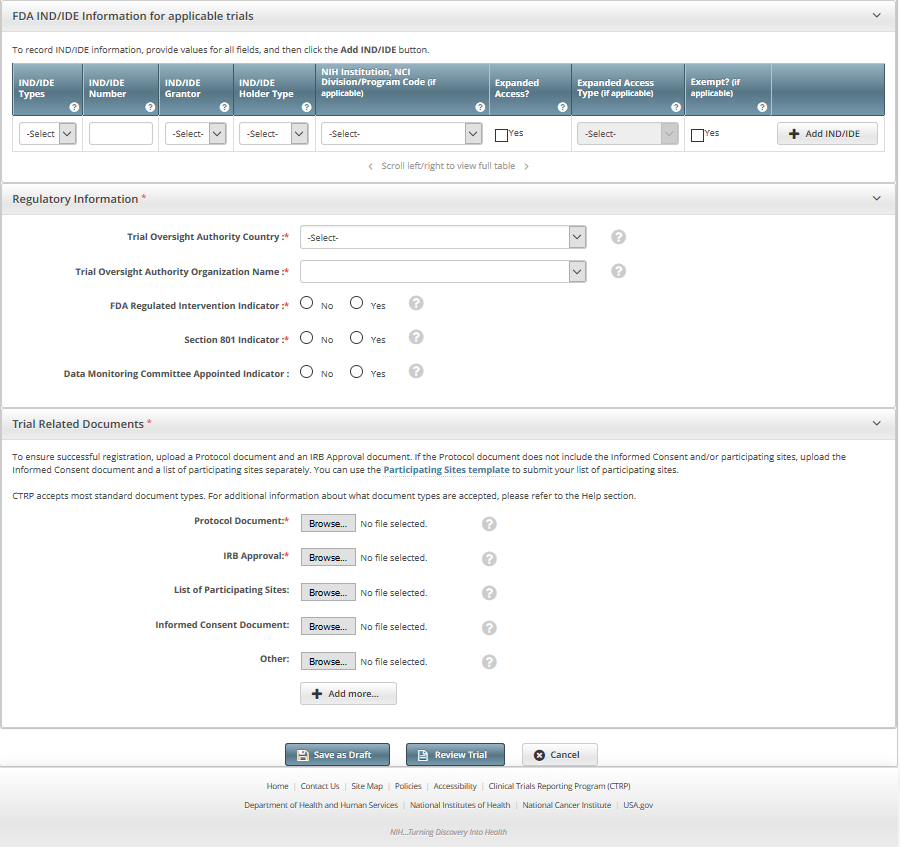Screen dimensions: 900x847
Task: Open the Participating Sites template link
Action: [446, 470]
